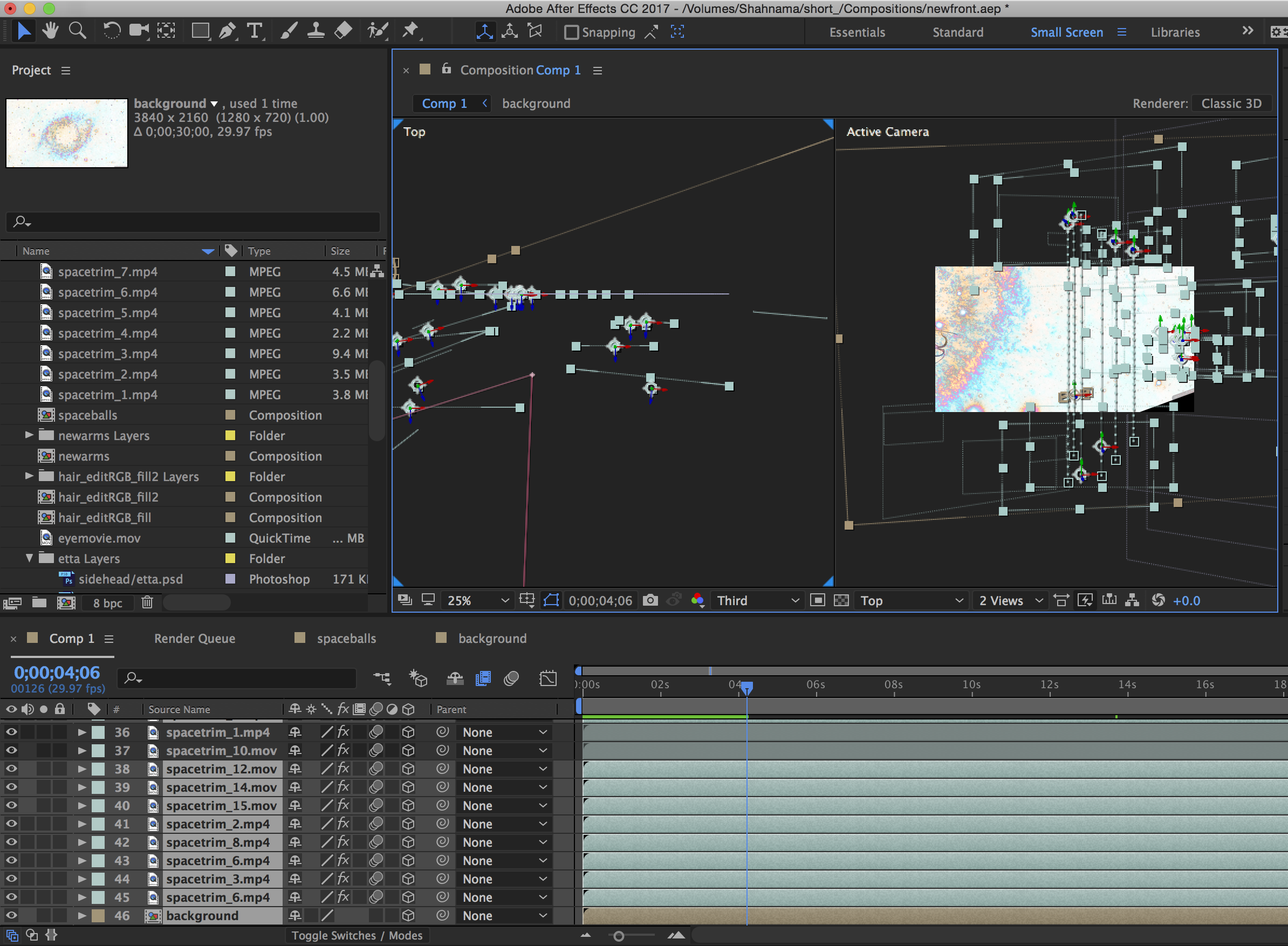Click the background breadcrumb in viewer
The height and width of the screenshot is (946, 1288).
536,103
